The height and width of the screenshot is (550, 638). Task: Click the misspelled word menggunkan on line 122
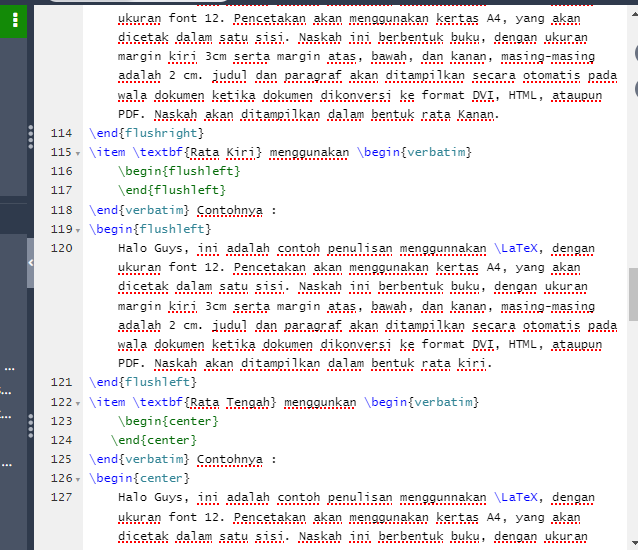(x=320, y=402)
